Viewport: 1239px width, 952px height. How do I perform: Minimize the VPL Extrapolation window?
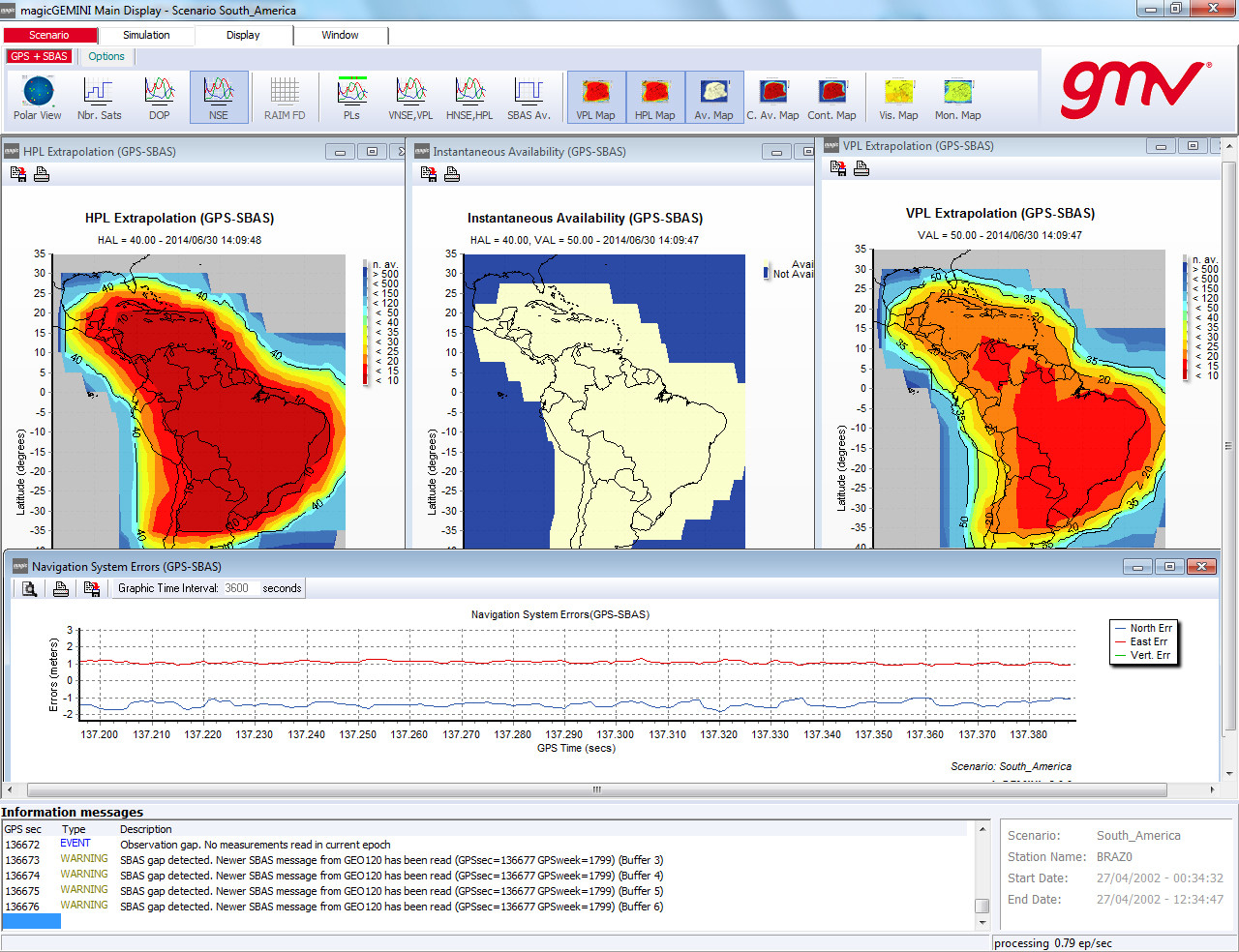pos(1161,146)
